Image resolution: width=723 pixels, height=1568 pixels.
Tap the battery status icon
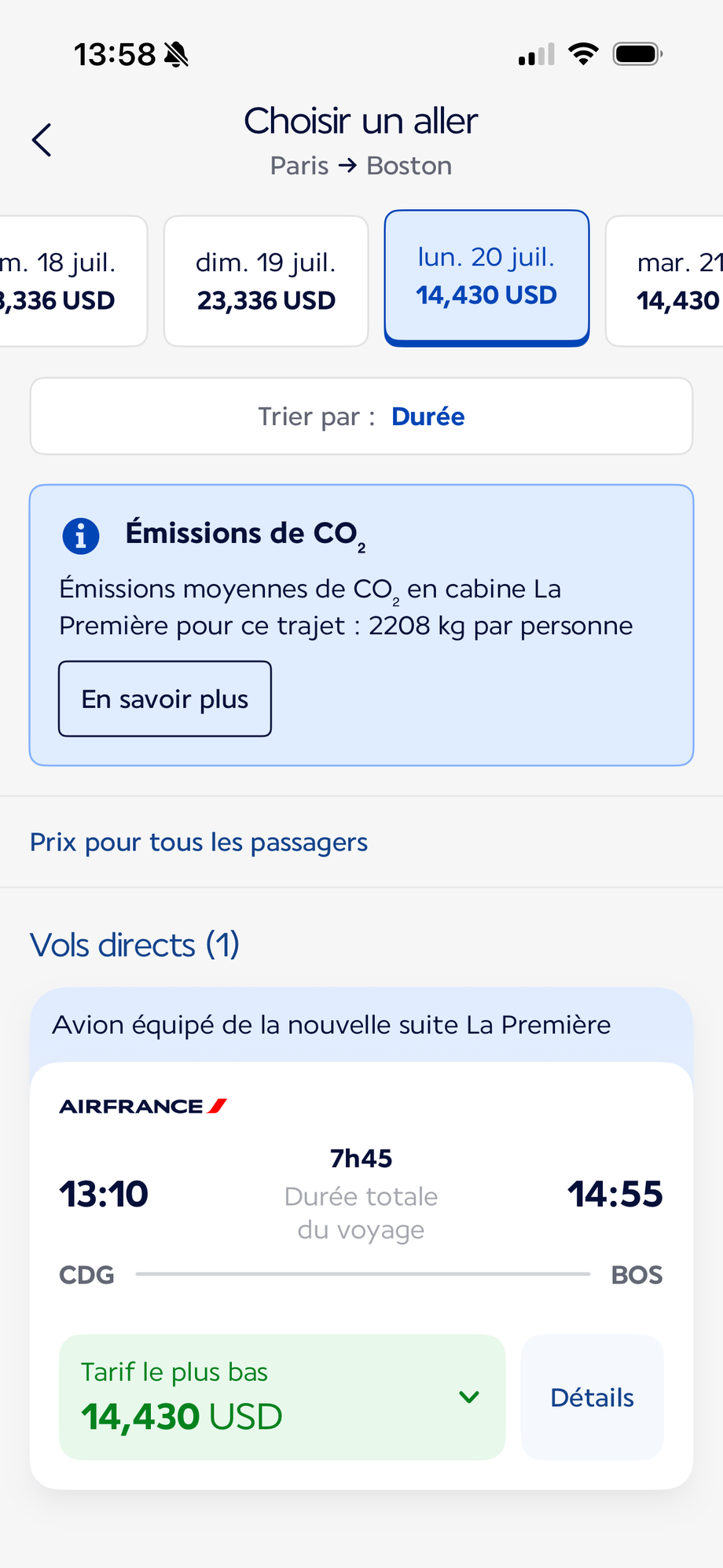tap(638, 54)
